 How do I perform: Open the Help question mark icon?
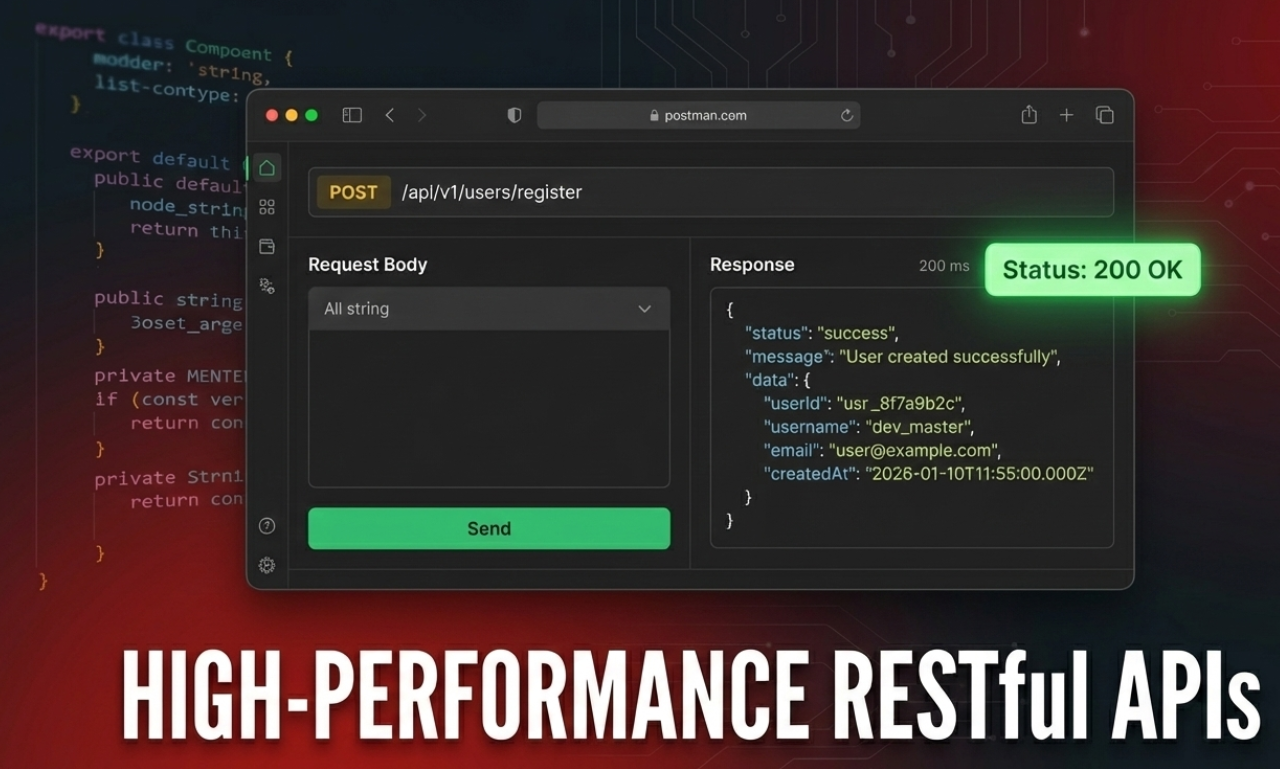(266, 525)
